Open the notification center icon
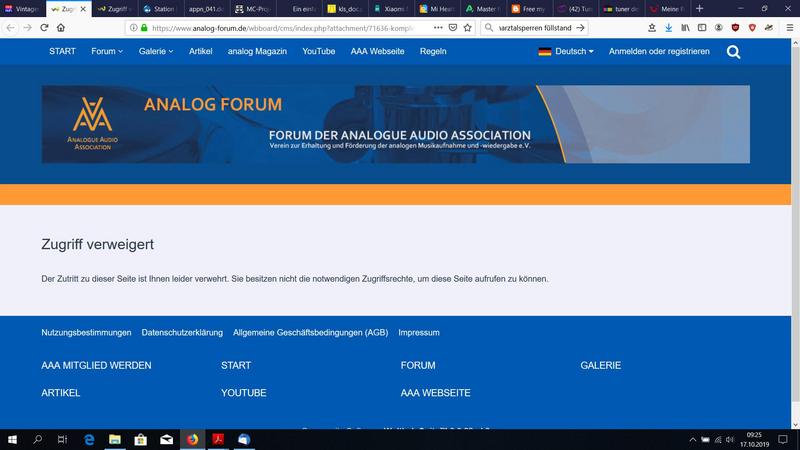The height and width of the screenshot is (450, 800). click(x=783, y=439)
